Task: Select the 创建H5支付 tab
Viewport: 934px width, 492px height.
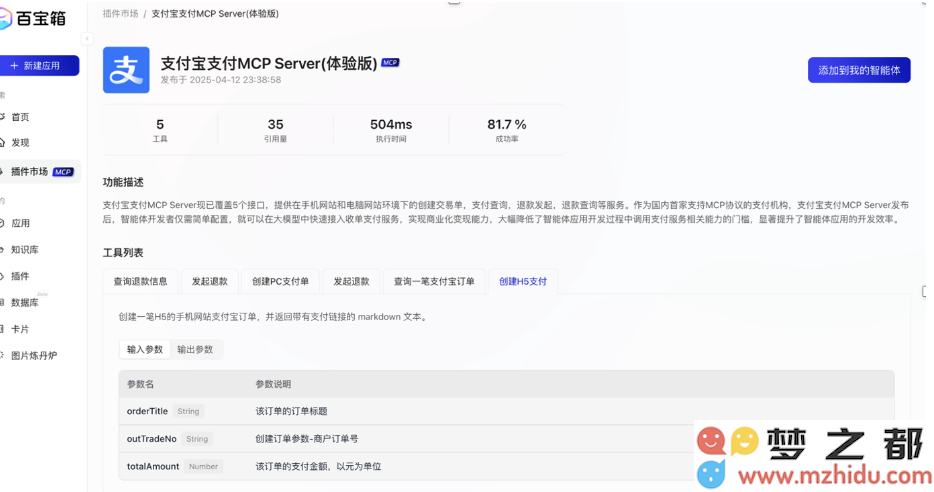Action: coord(523,281)
